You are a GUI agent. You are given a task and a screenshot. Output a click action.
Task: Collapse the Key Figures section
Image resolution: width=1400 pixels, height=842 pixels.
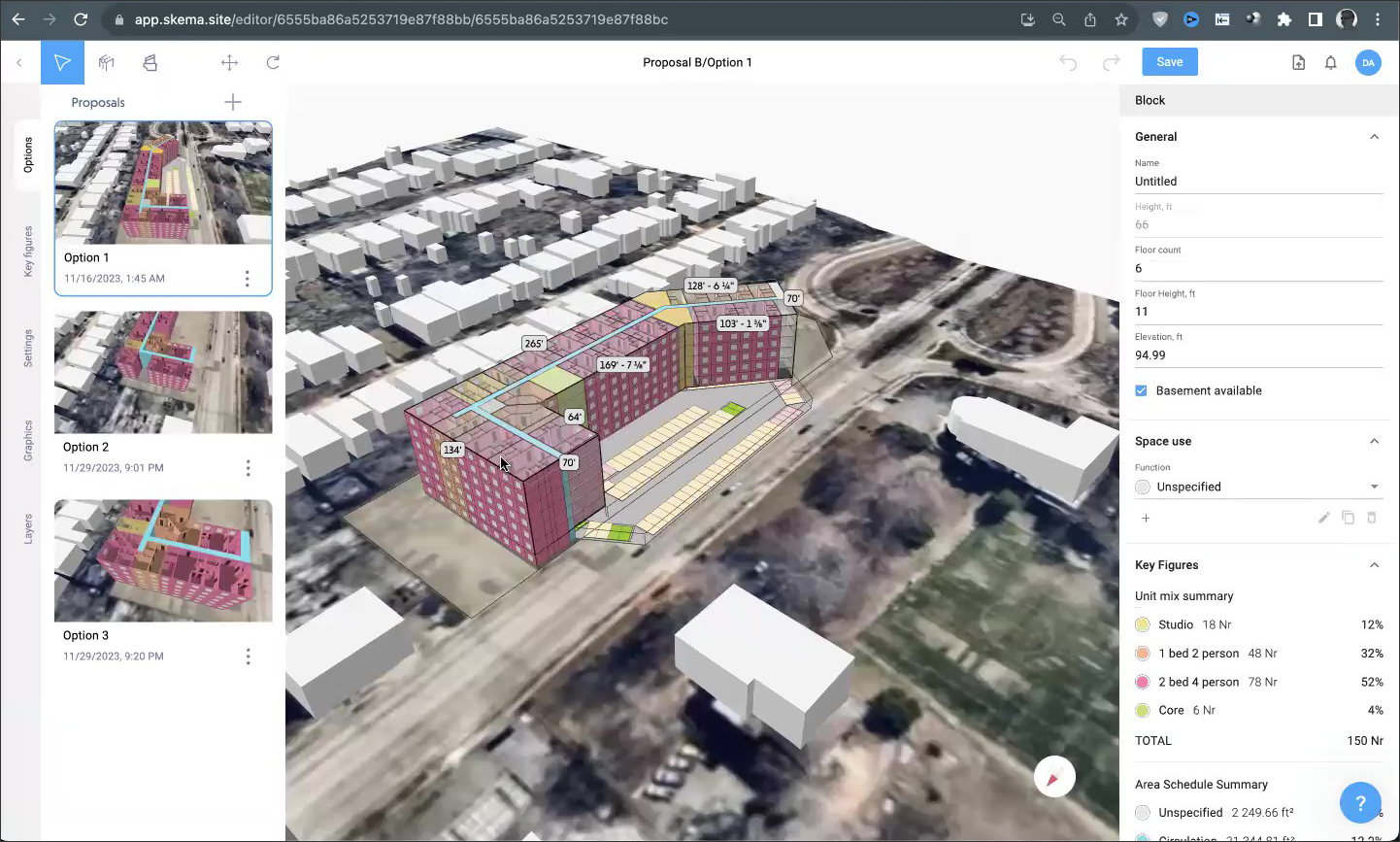(x=1374, y=565)
